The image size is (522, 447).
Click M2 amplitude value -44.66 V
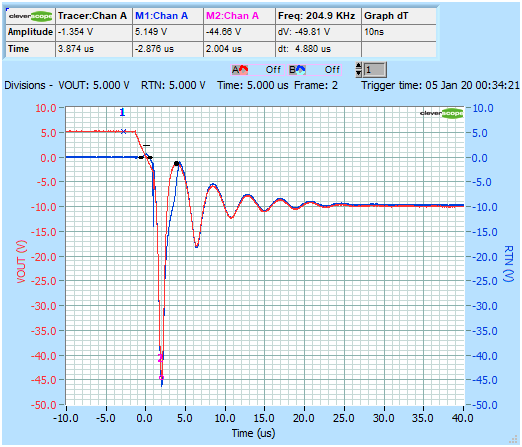223,32
